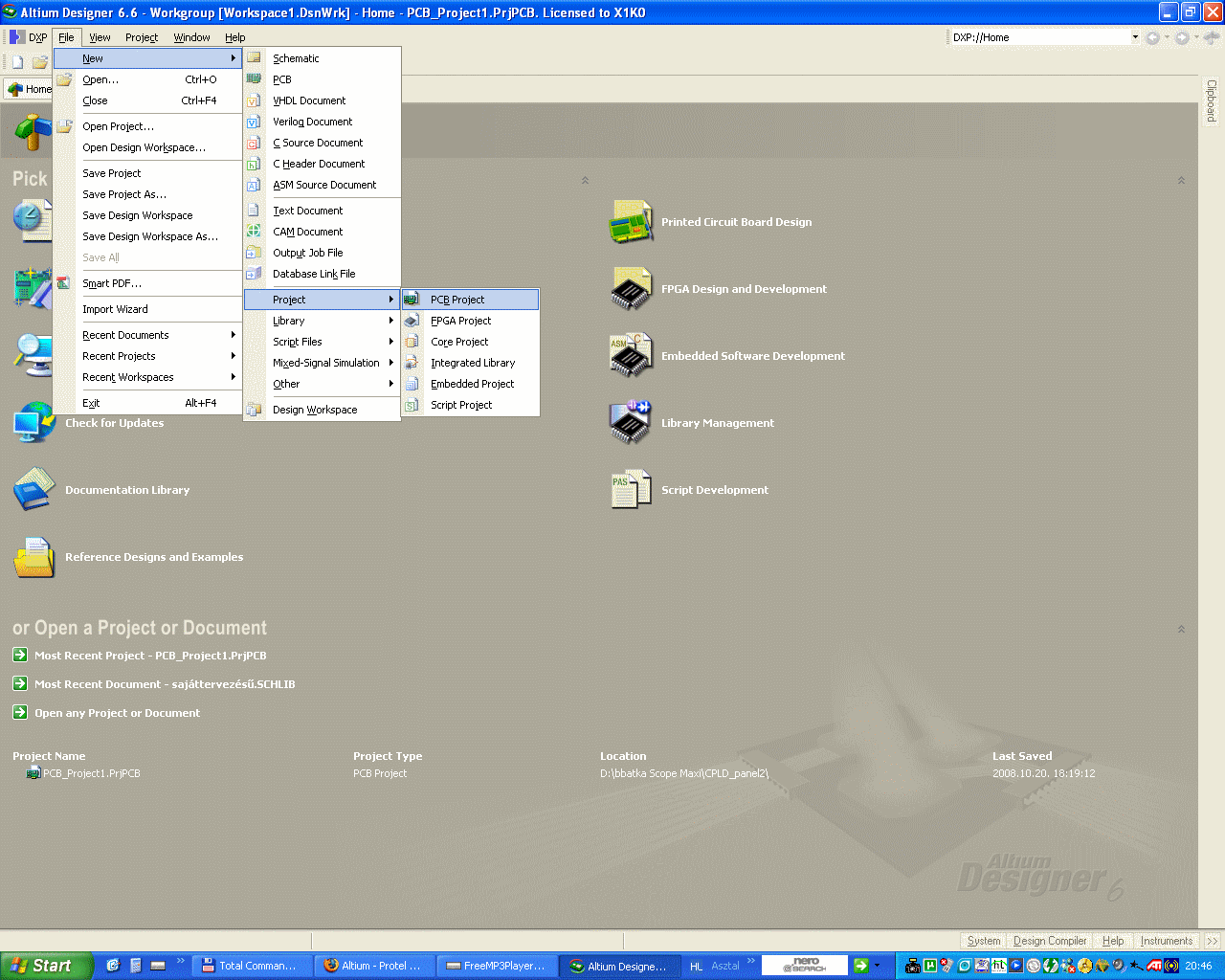Open the Clipboard side panel tab
1225x980 pixels.
(x=1212, y=100)
